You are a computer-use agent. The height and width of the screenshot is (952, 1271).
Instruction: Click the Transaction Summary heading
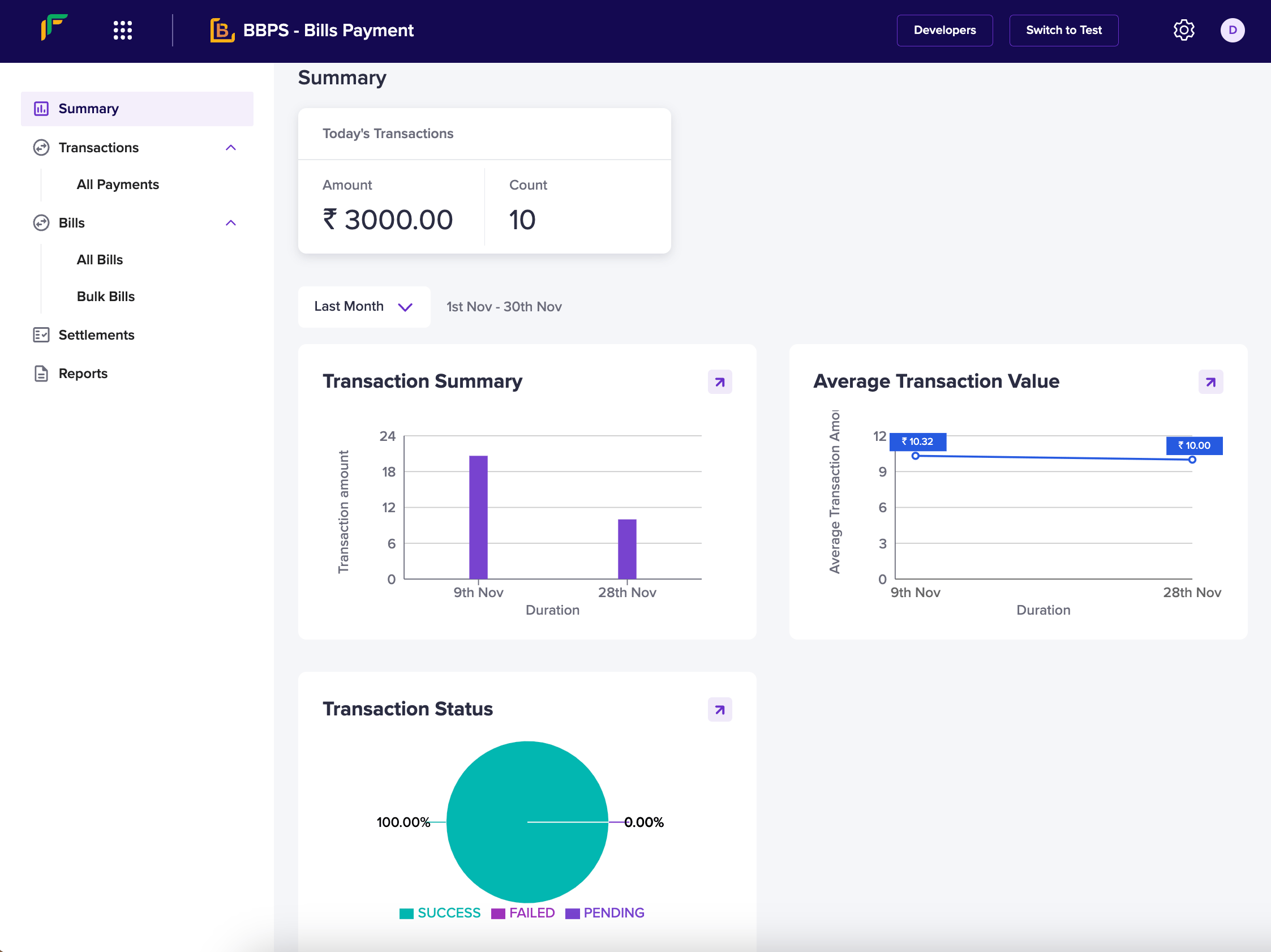422,381
